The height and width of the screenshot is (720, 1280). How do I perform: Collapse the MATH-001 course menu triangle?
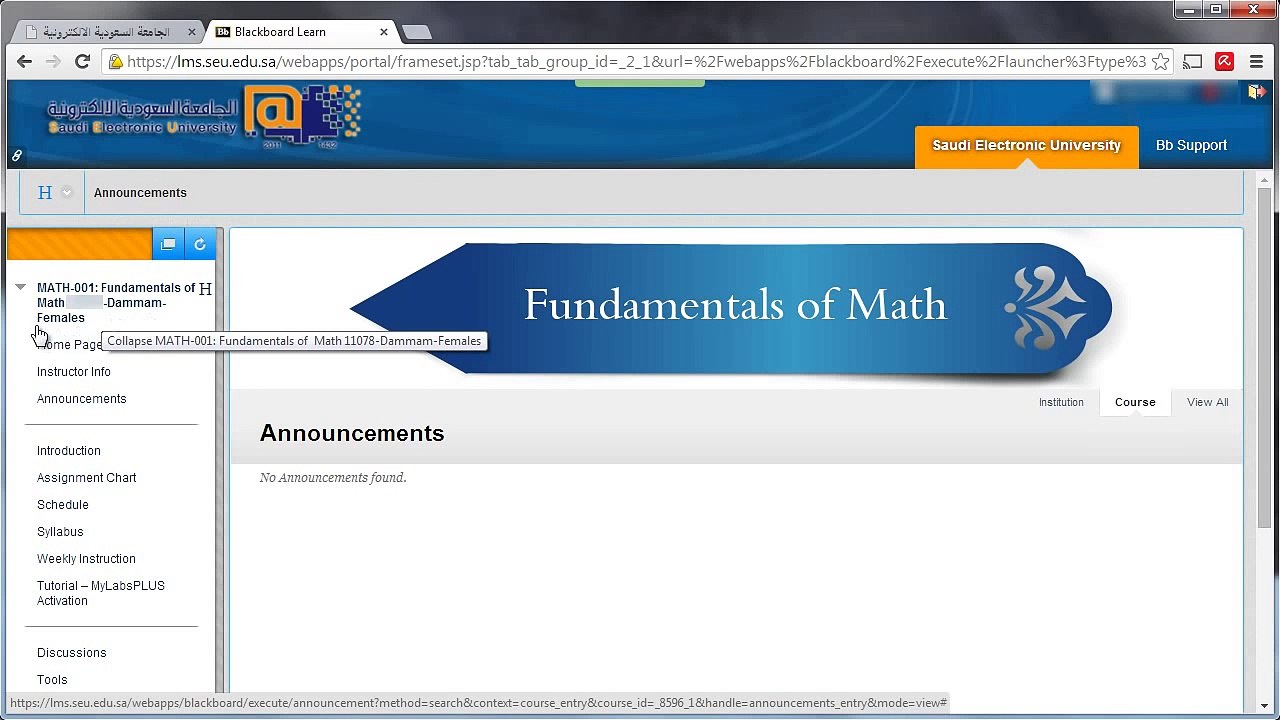coord(20,288)
